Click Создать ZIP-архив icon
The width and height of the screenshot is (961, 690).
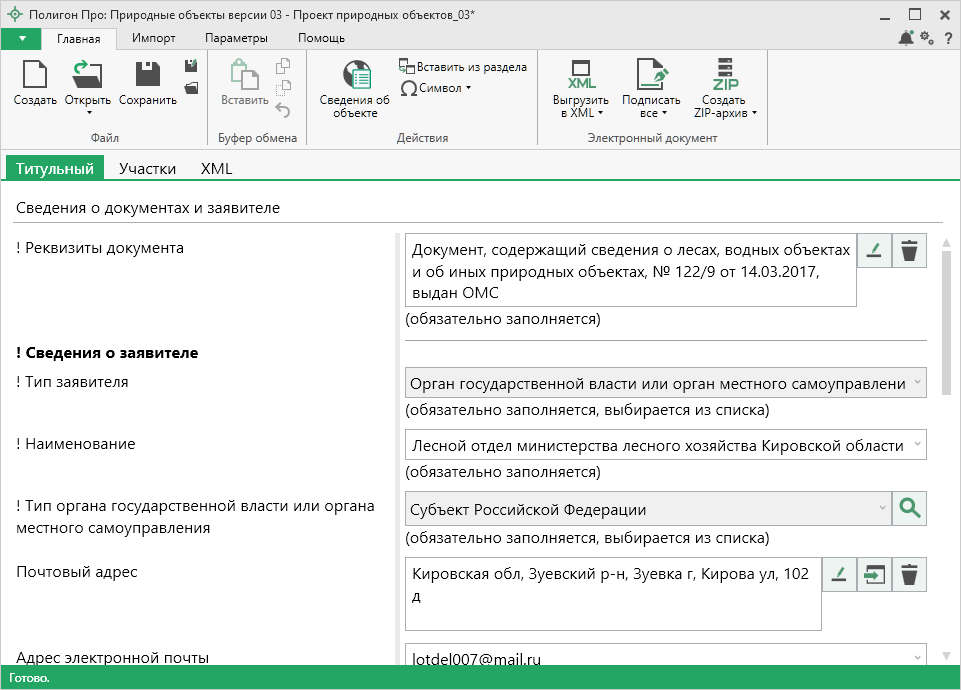pos(724,76)
